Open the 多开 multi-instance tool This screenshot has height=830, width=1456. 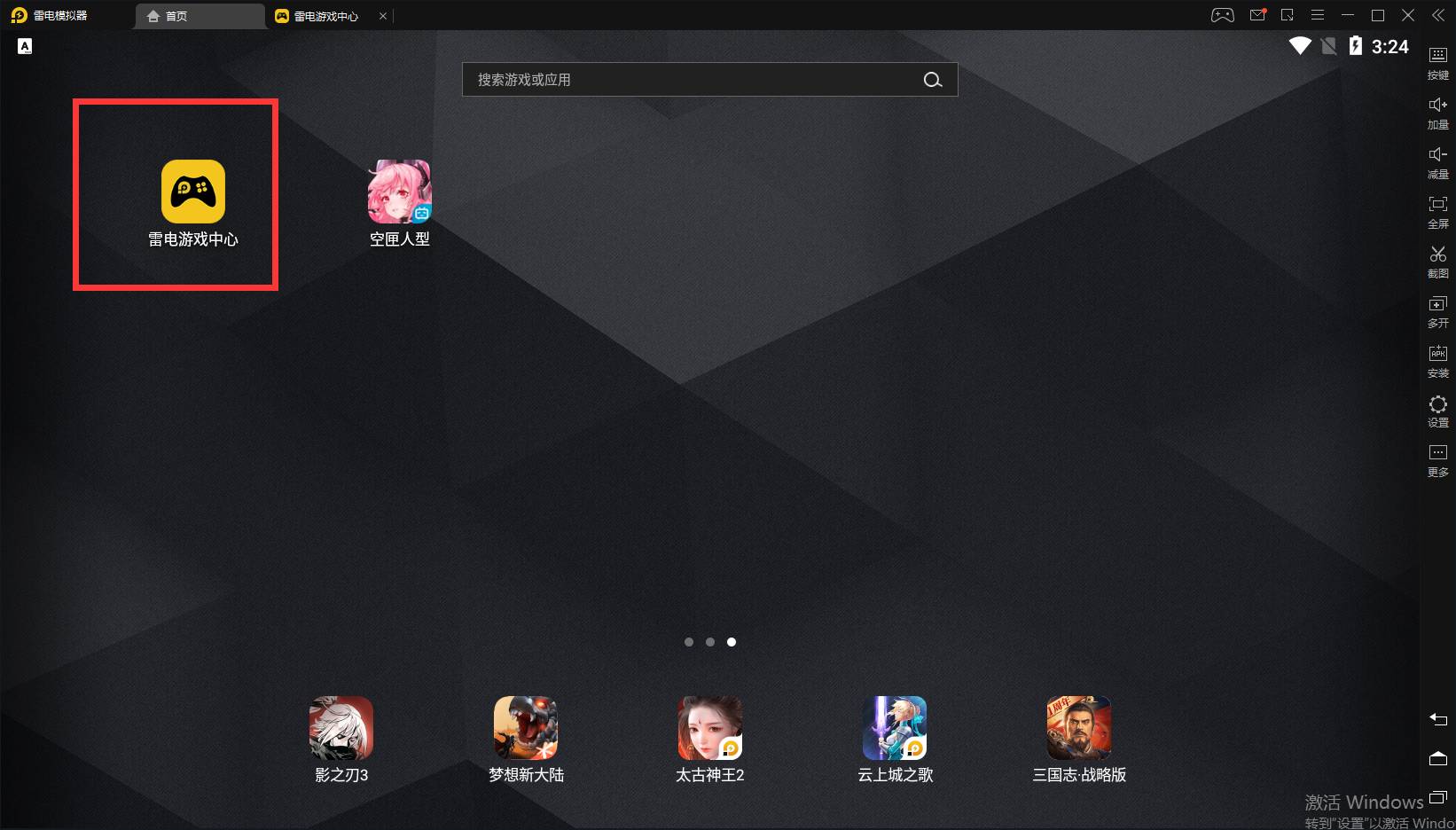pos(1438,311)
